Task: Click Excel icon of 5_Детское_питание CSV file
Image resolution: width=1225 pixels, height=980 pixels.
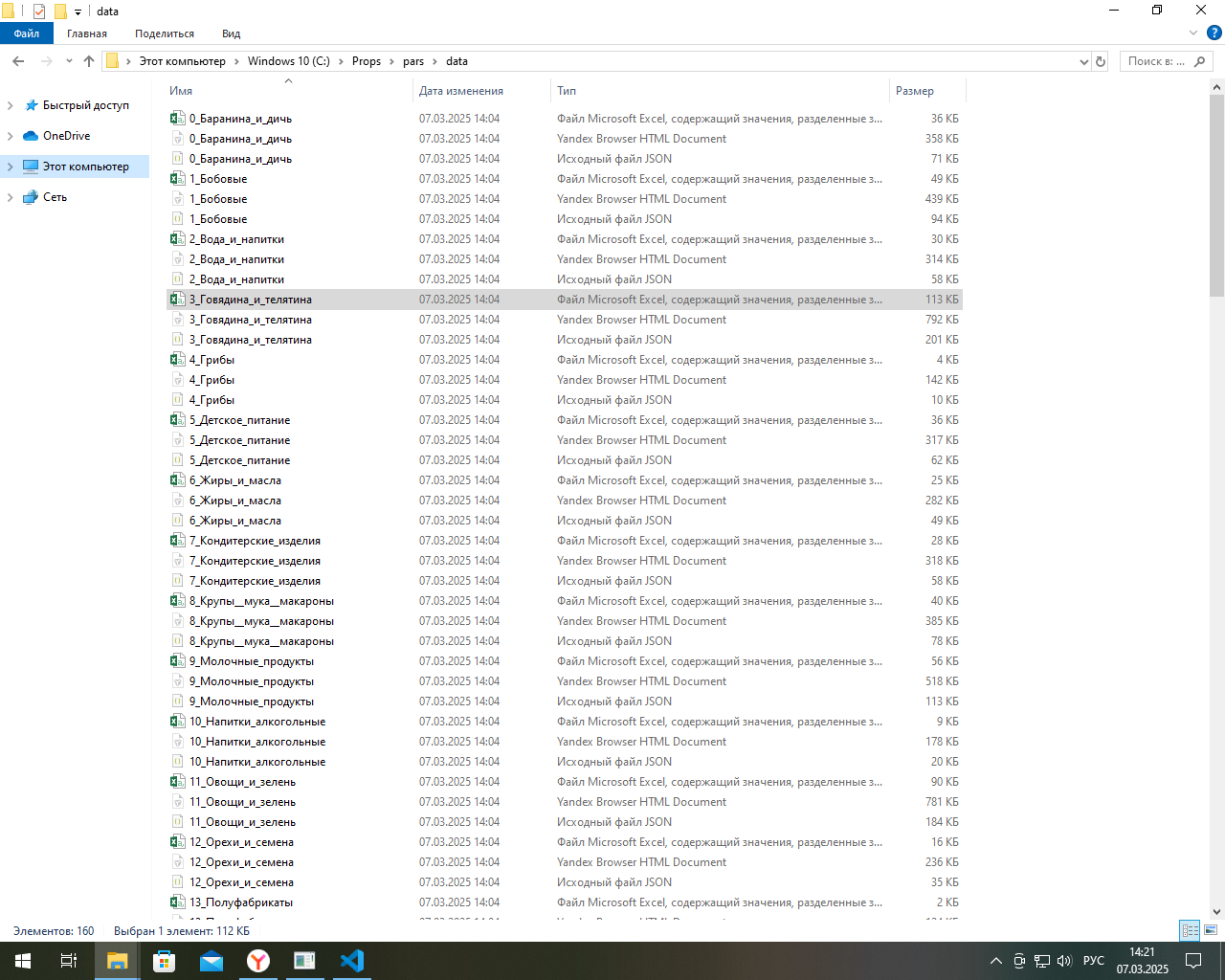Action: click(177, 420)
